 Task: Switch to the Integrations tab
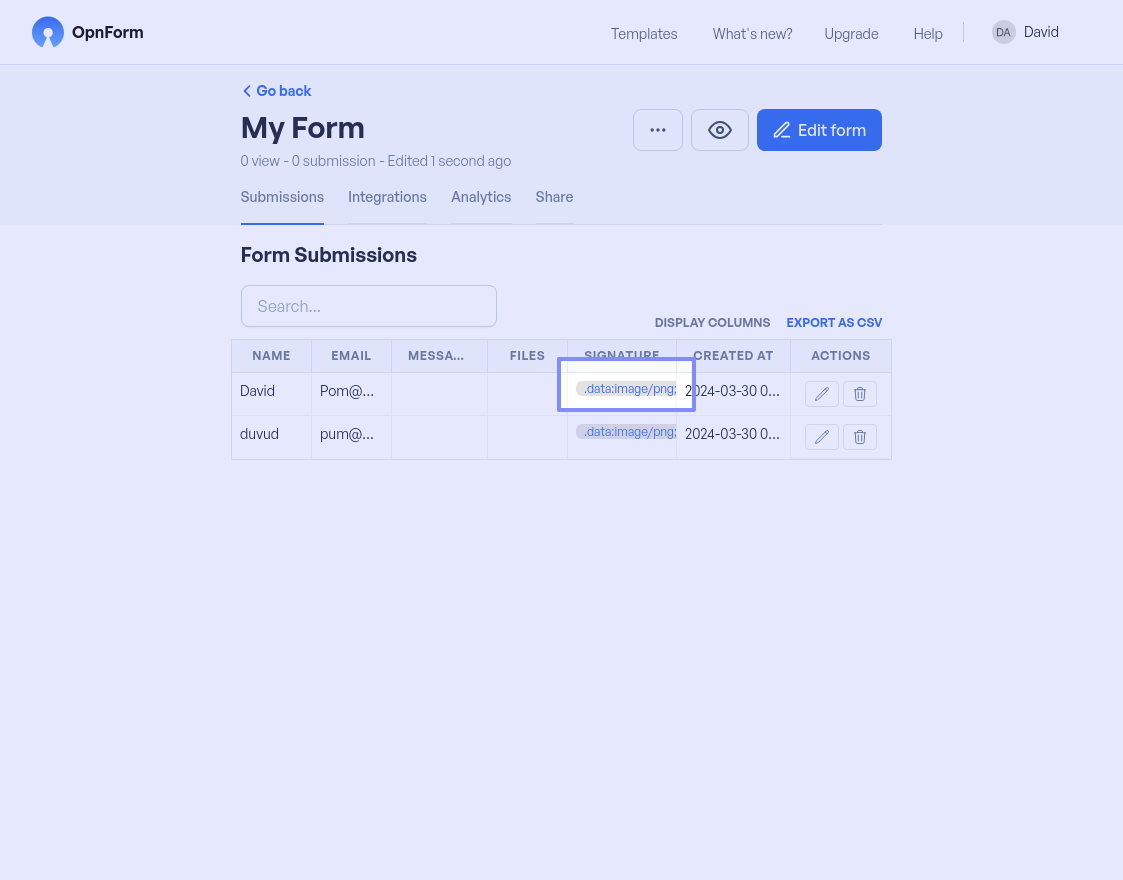(387, 197)
